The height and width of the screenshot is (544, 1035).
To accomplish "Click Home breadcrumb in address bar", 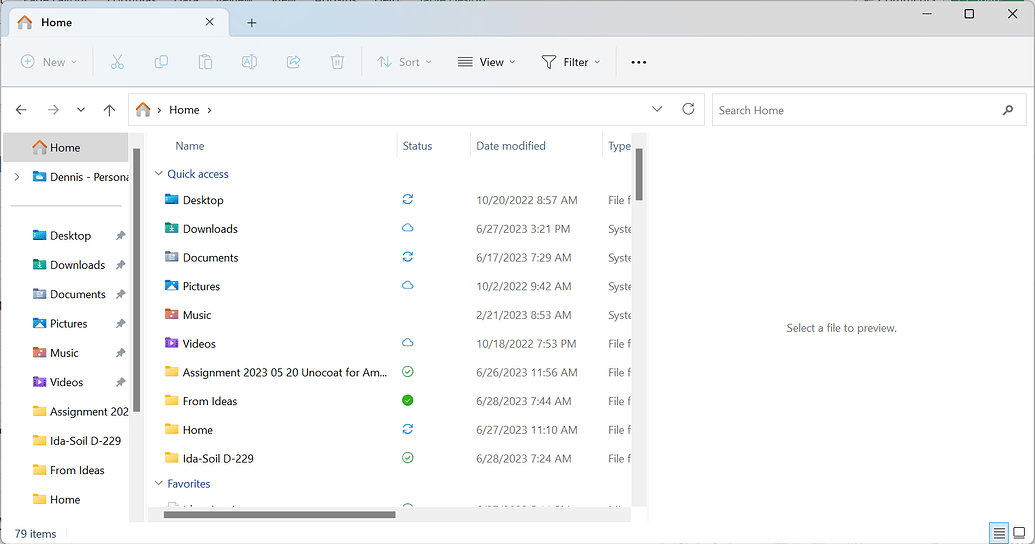I will 184,110.
